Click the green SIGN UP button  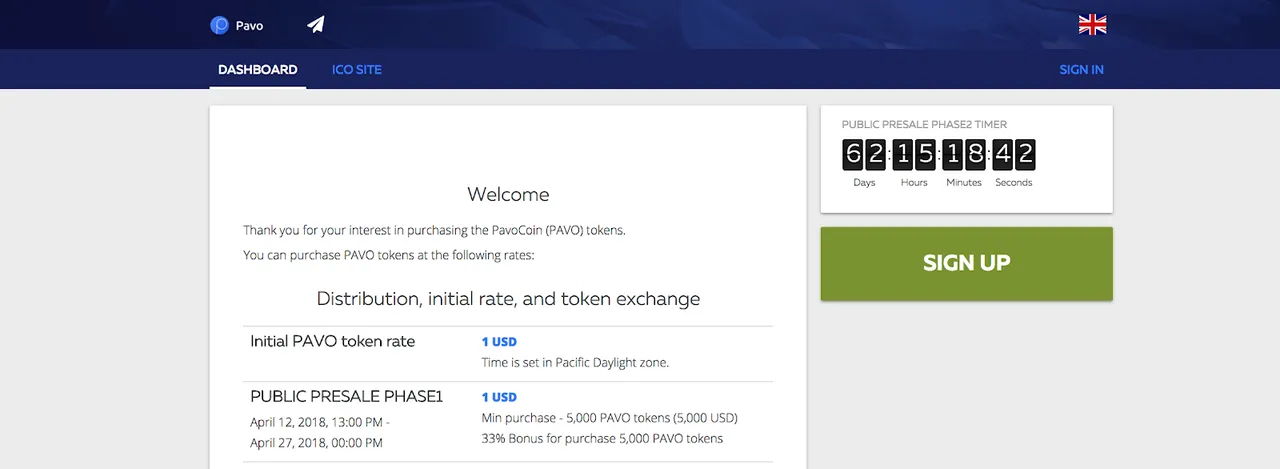pos(966,263)
